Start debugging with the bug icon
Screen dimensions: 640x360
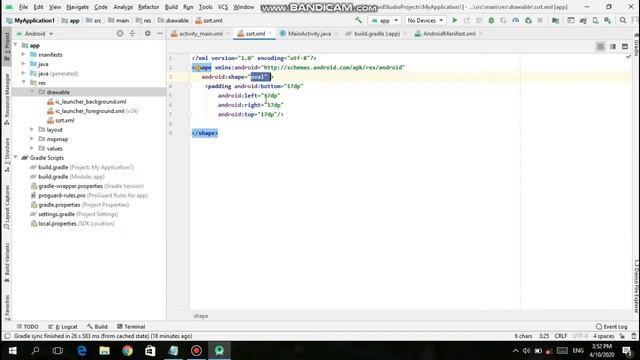pos(491,20)
